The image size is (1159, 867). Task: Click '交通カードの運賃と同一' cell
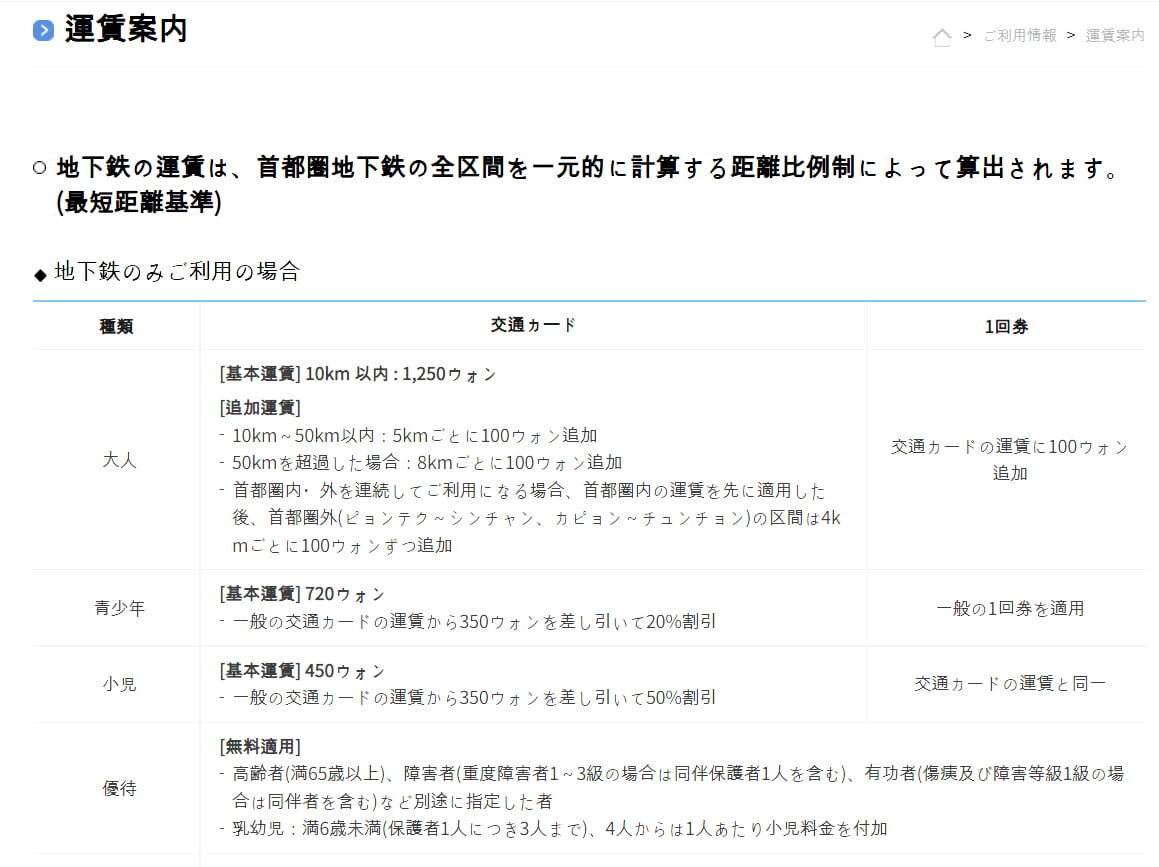1010,684
